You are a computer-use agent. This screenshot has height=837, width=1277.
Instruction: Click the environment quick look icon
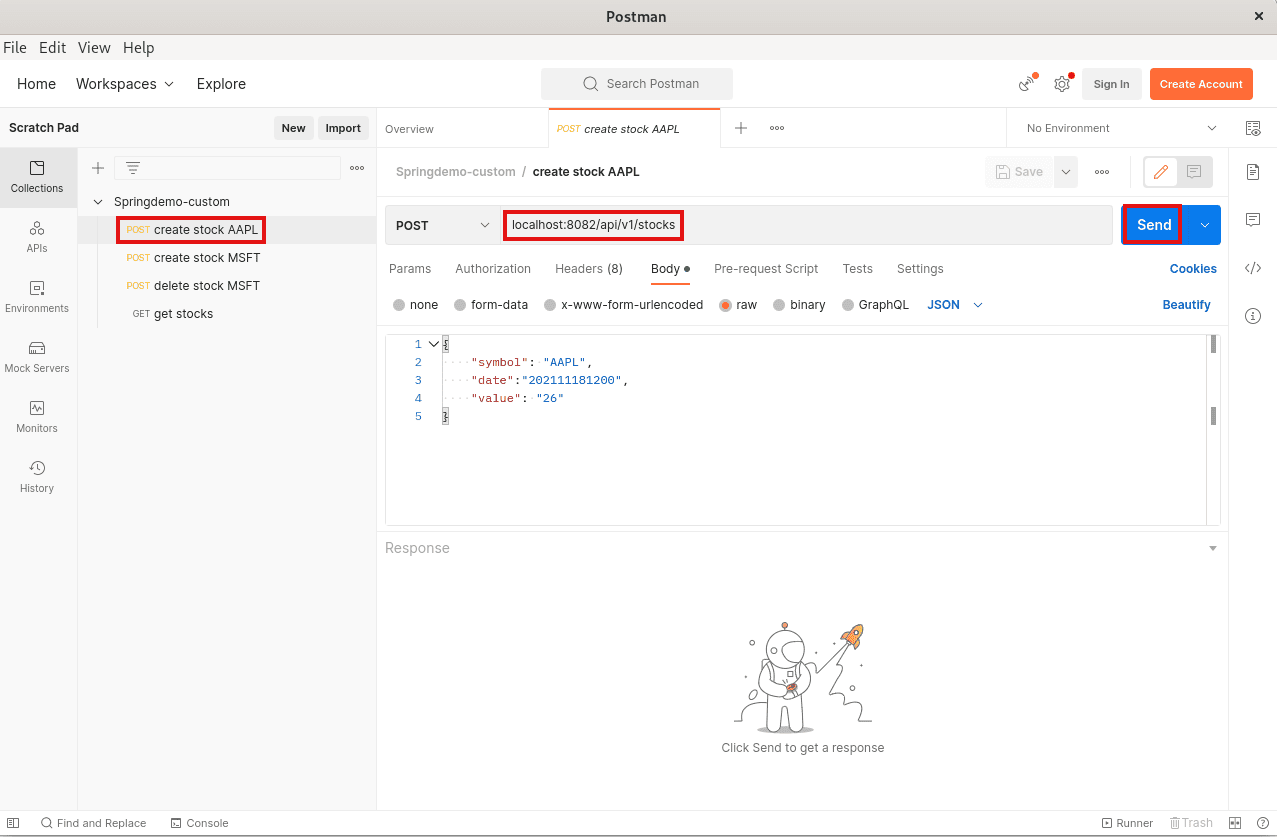pos(1253,128)
